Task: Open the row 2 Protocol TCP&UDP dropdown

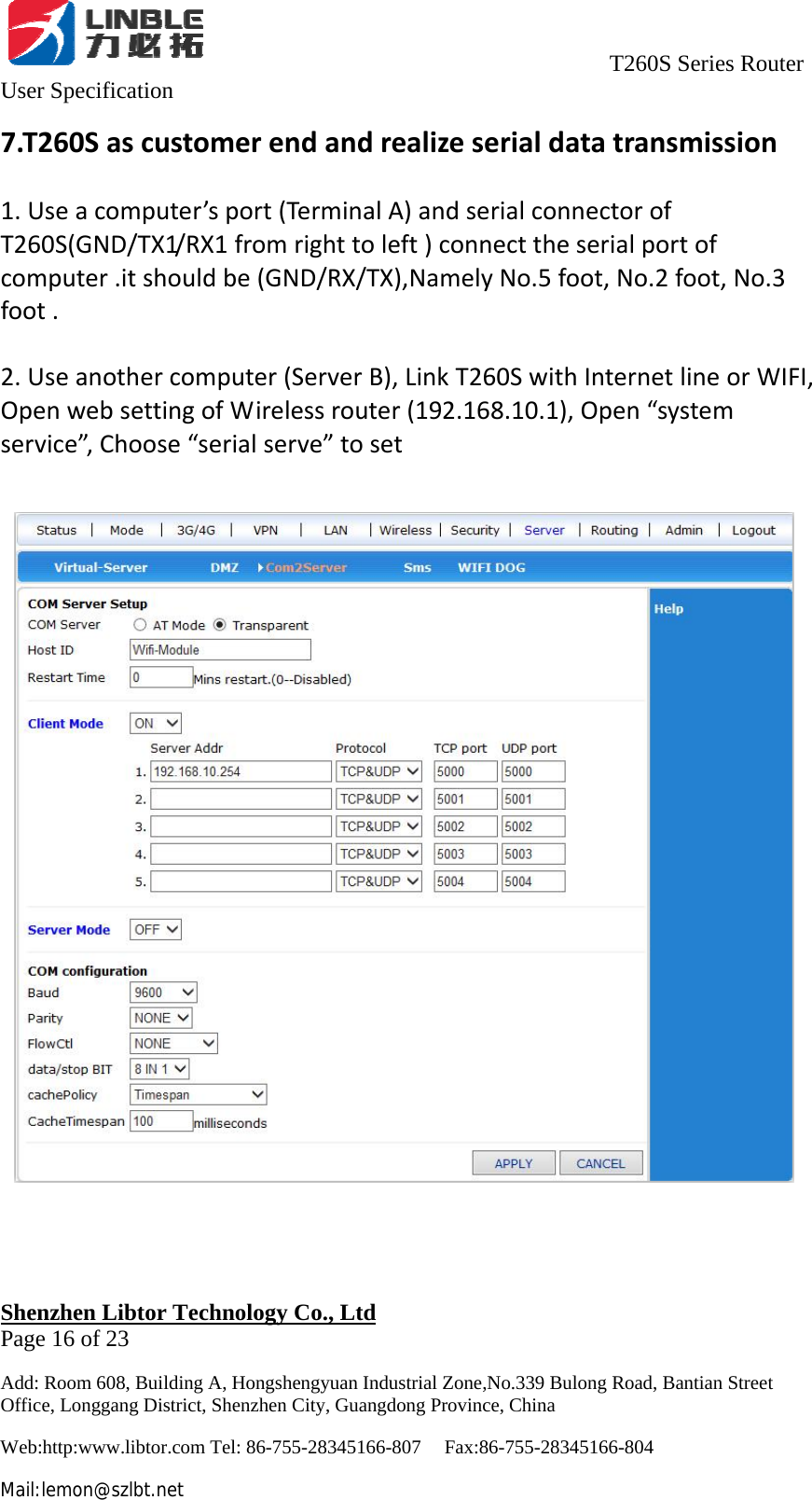Action: point(378,799)
